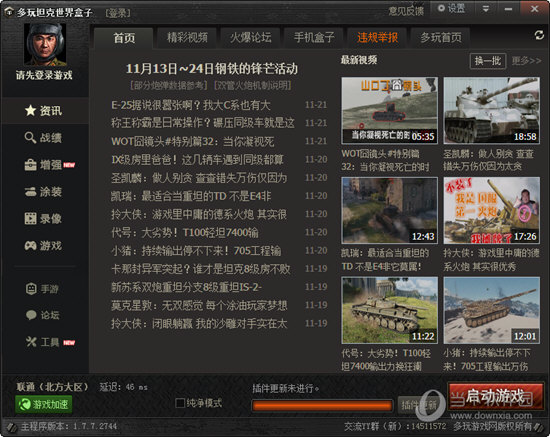Open the 涂装 tank skins section
This screenshot has width=550, height=437.
[x=44, y=191]
